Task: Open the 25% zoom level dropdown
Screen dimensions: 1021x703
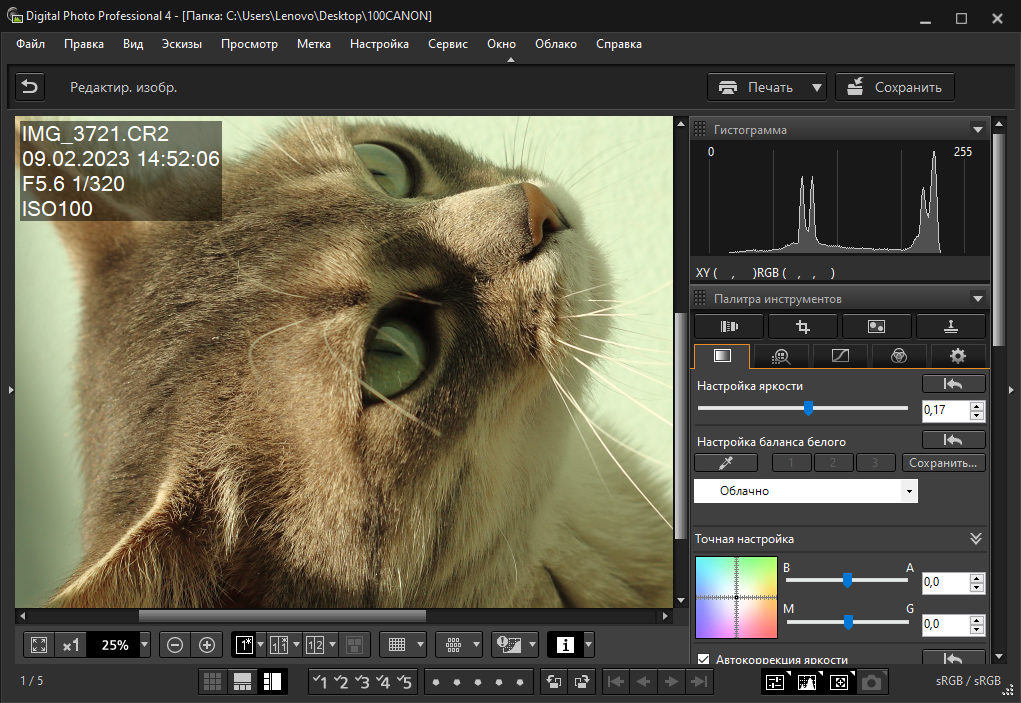Action: tap(145, 645)
